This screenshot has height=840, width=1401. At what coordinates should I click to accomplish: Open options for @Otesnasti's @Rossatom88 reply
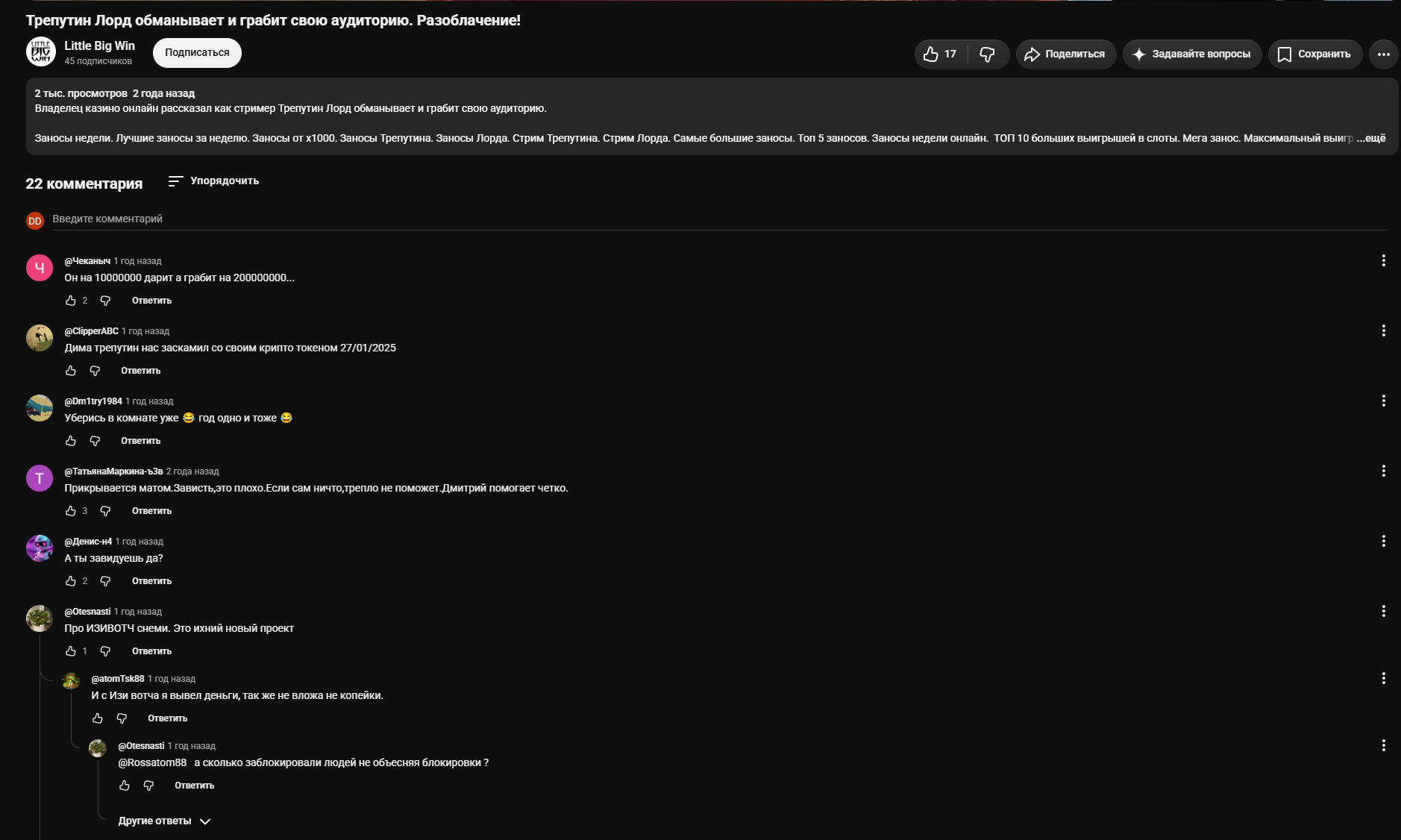click(x=1383, y=745)
